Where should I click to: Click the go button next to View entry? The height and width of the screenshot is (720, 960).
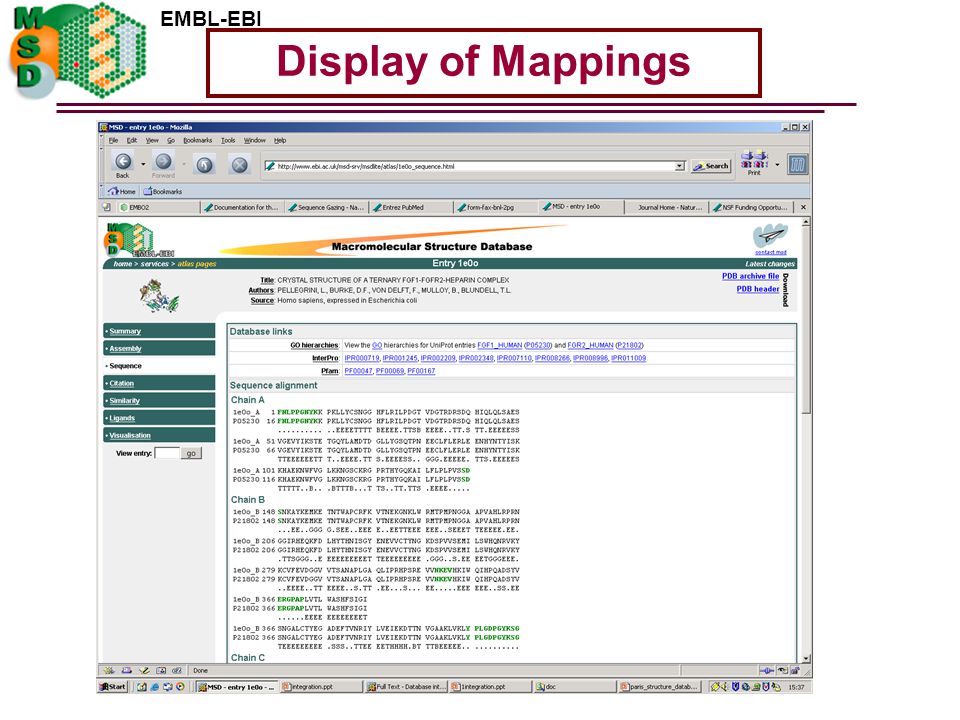[x=191, y=453]
